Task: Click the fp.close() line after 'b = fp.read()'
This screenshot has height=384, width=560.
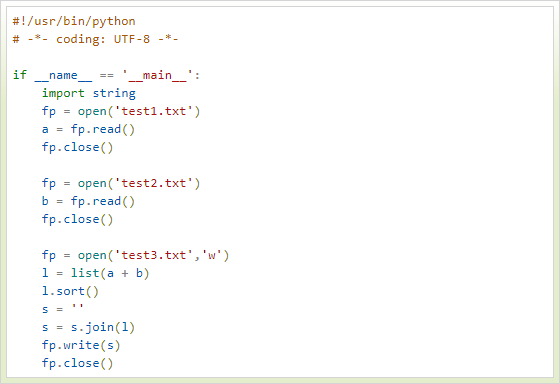Action: 78,219
